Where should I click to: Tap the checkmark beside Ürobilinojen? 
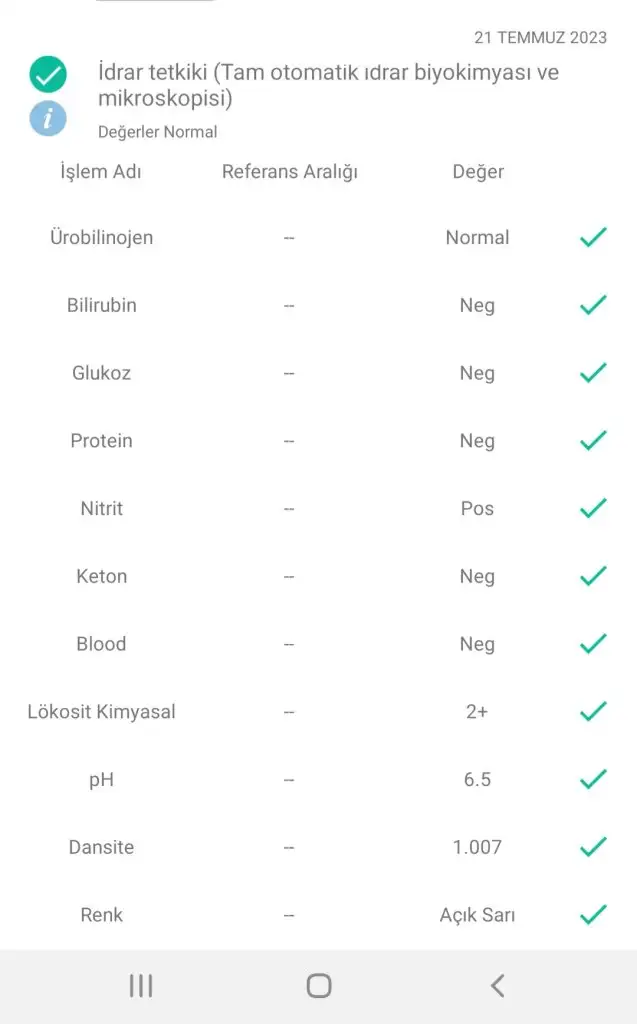pyautogui.click(x=593, y=238)
